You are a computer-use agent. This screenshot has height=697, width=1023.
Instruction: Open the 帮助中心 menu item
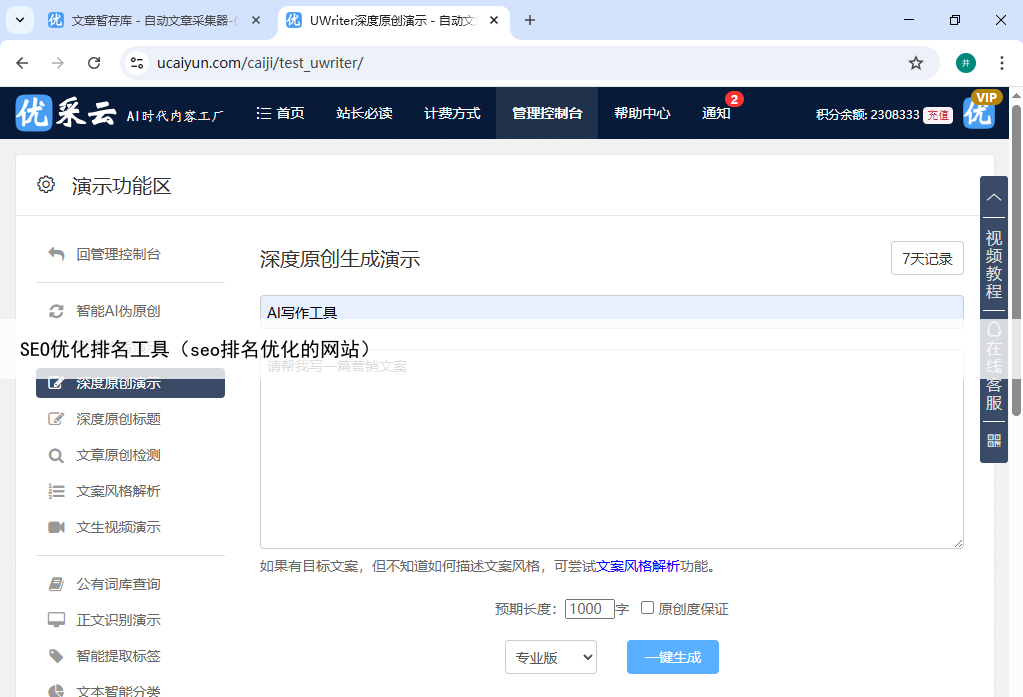coord(642,113)
